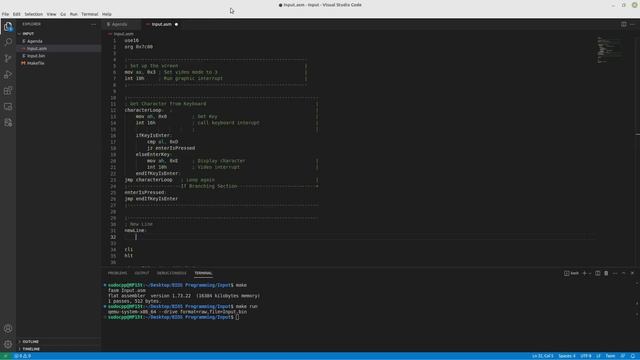Screen dimensions: 640x360
Task: Open the Accounts menu icon
Action: point(8,329)
